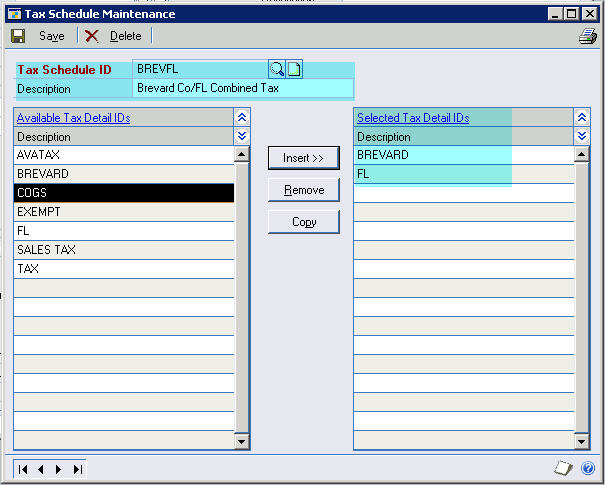Click the Description header in selected list
Image resolution: width=605 pixels, height=485 pixels.
(384, 137)
